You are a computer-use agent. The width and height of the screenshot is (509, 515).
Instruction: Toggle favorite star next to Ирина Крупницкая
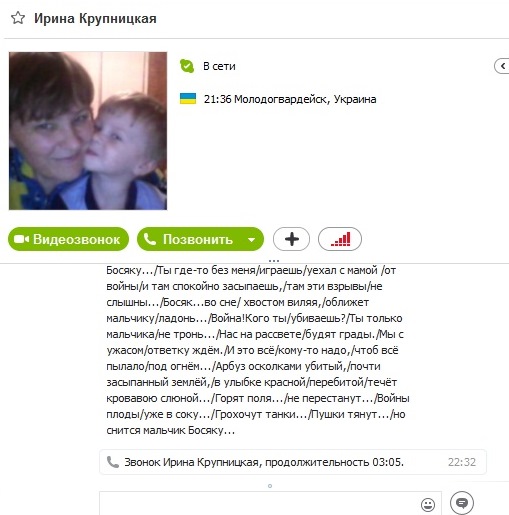tap(18, 18)
